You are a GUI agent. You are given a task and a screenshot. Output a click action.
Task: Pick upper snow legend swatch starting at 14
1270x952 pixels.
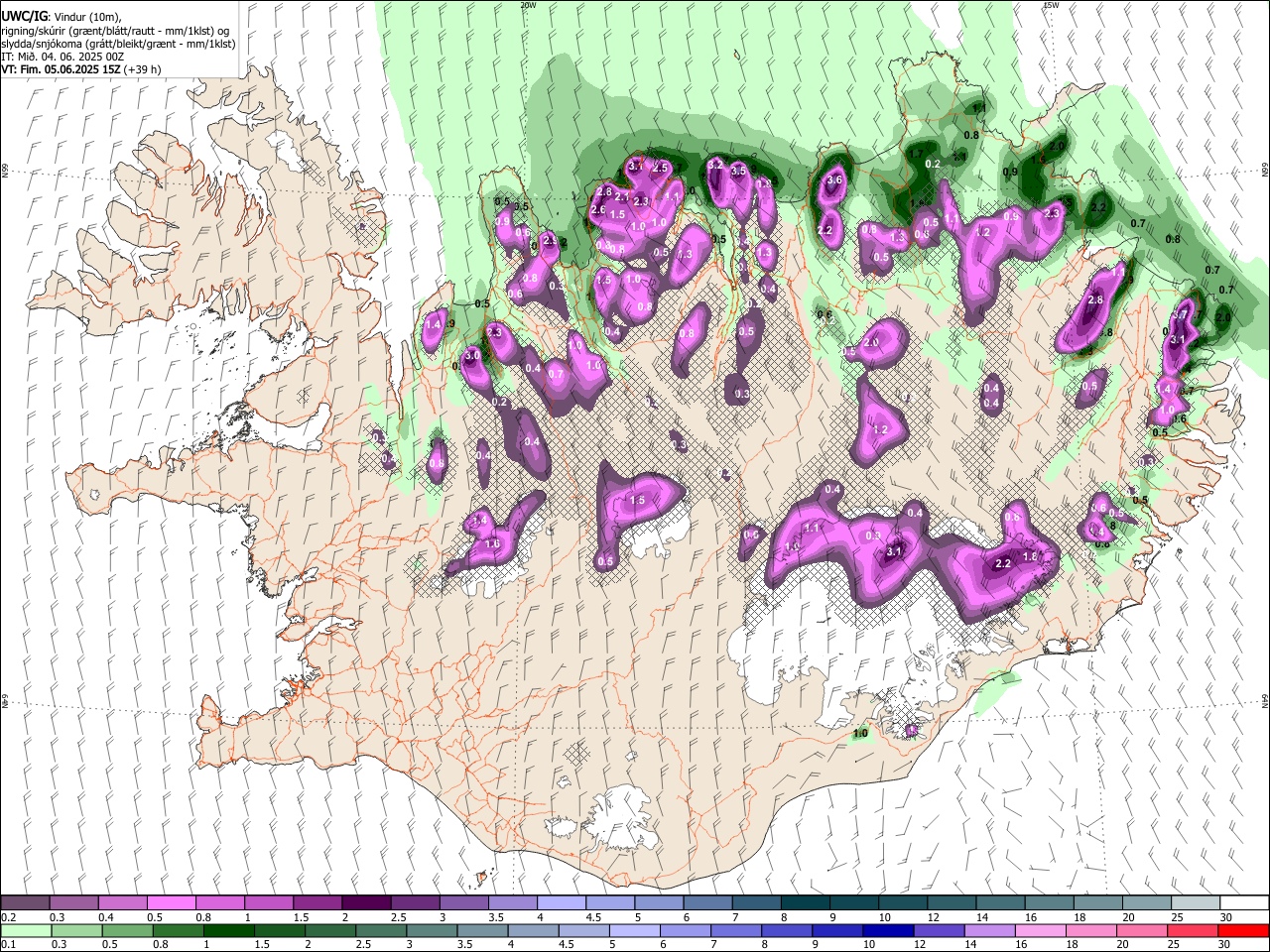click(x=999, y=902)
